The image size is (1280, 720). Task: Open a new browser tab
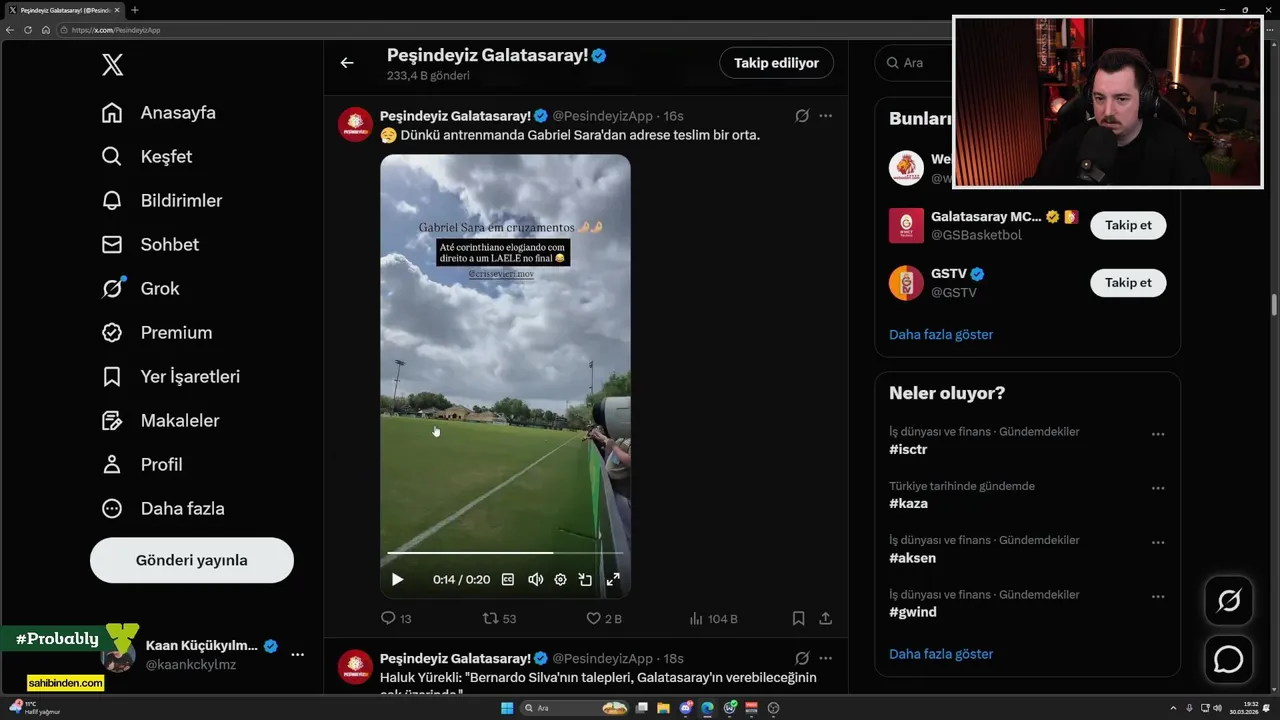pos(135,10)
